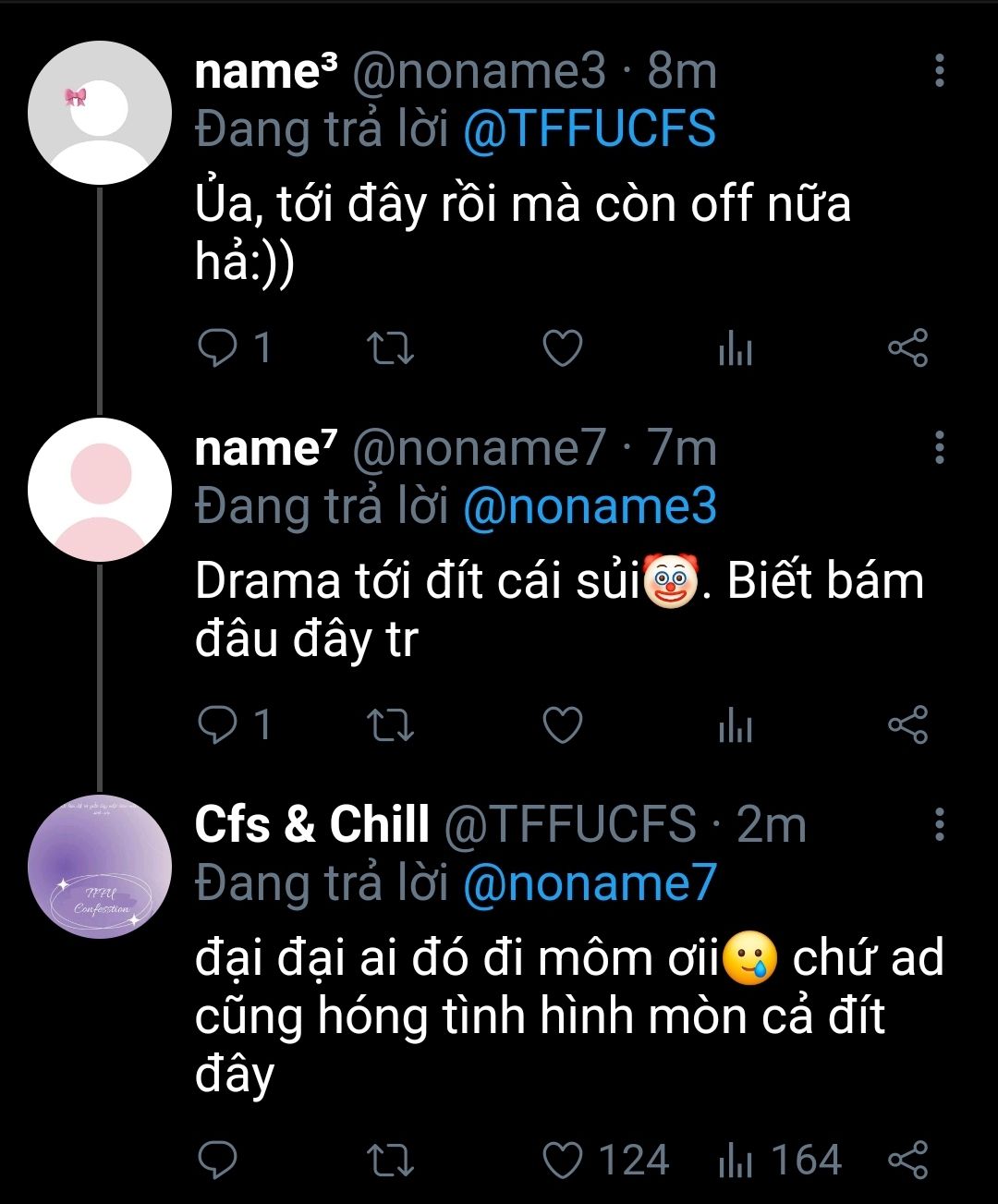This screenshot has width=998, height=1204.
Task: Like the tweet from @noname3
Action: (562, 348)
